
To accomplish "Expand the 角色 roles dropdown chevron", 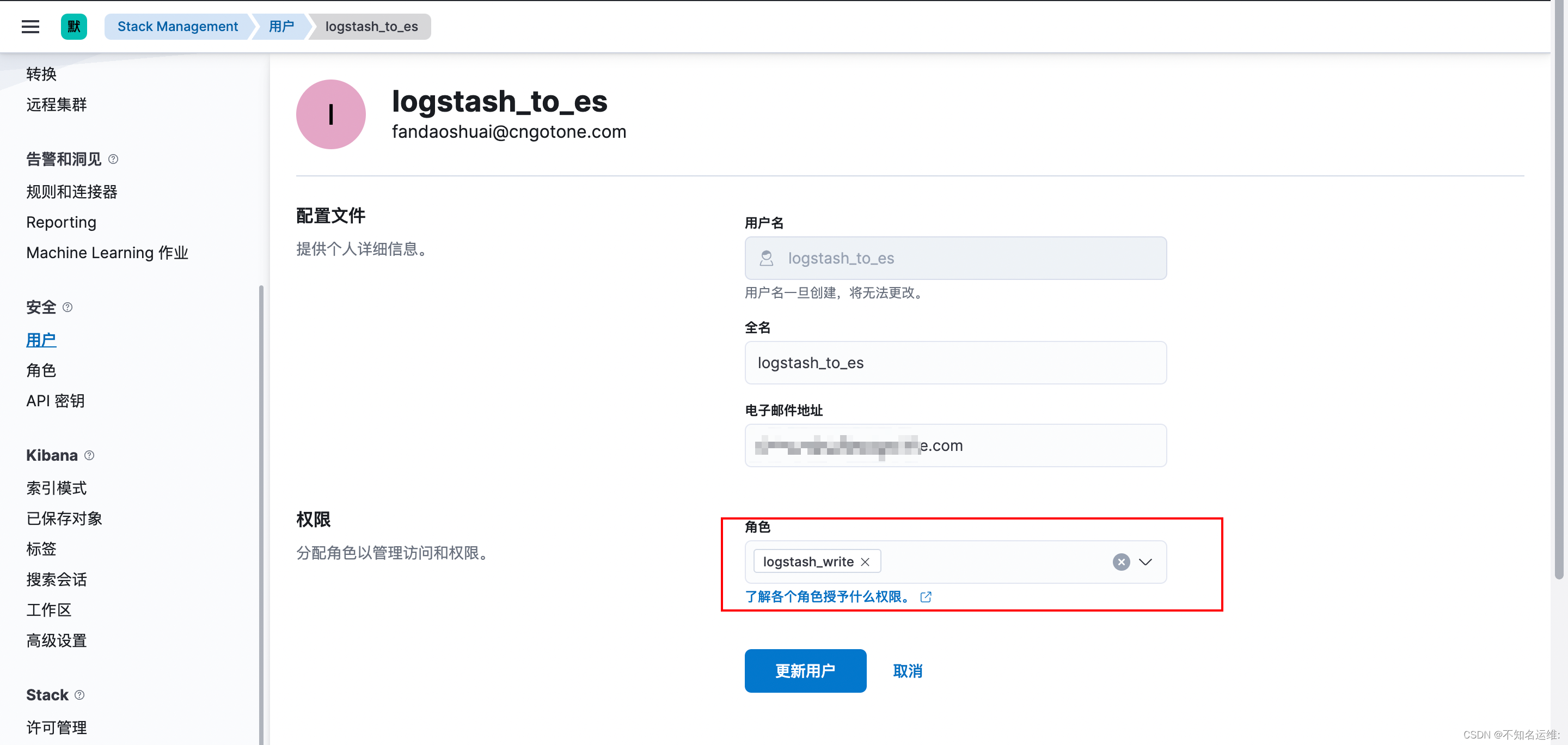I will (x=1146, y=562).
